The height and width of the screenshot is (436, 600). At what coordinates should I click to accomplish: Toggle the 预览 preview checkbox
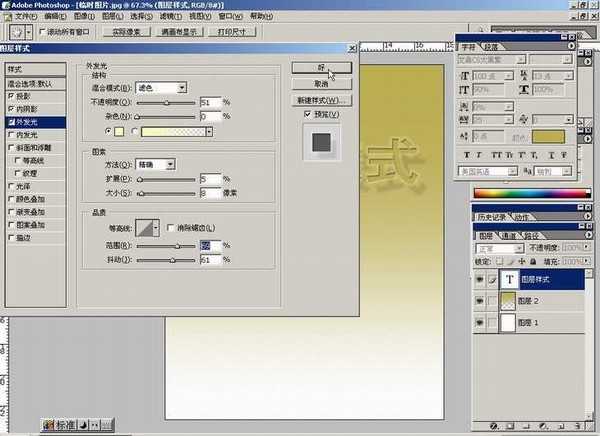[307, 114]
